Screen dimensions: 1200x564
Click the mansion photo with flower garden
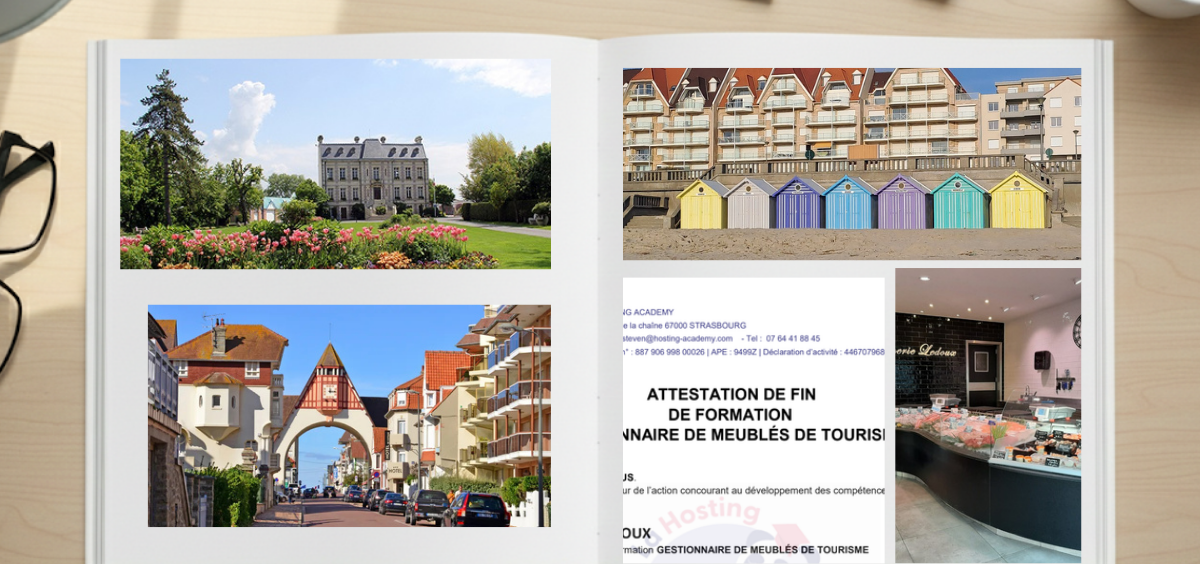(335, 163)
